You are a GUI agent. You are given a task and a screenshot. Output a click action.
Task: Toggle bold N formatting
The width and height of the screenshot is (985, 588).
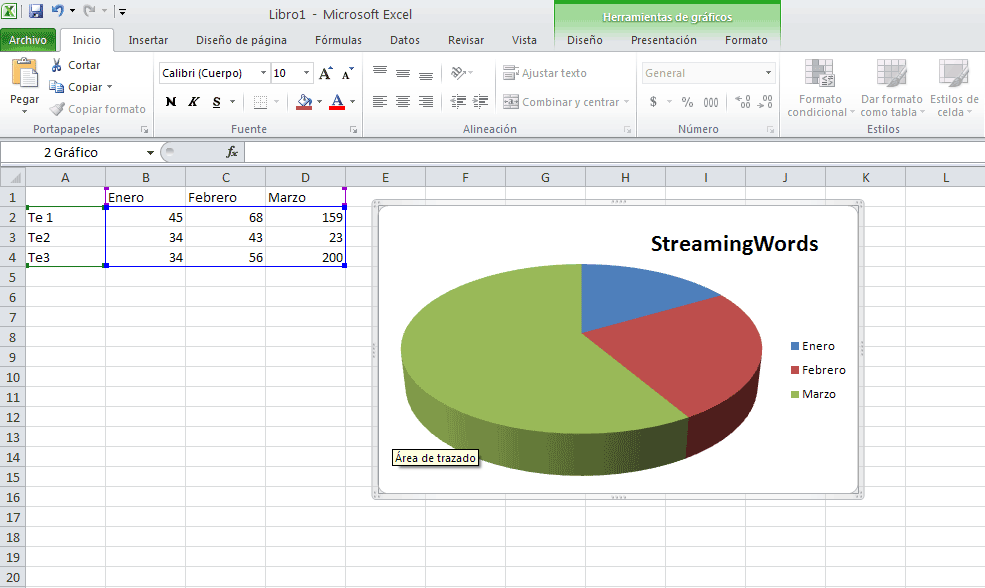[171, 102]
